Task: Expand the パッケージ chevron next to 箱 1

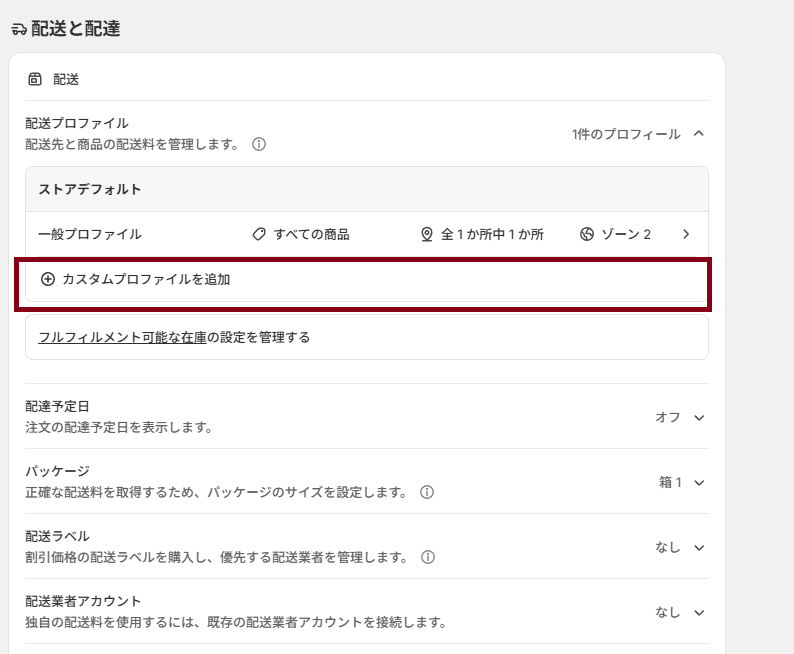Action: click(699, 483)
